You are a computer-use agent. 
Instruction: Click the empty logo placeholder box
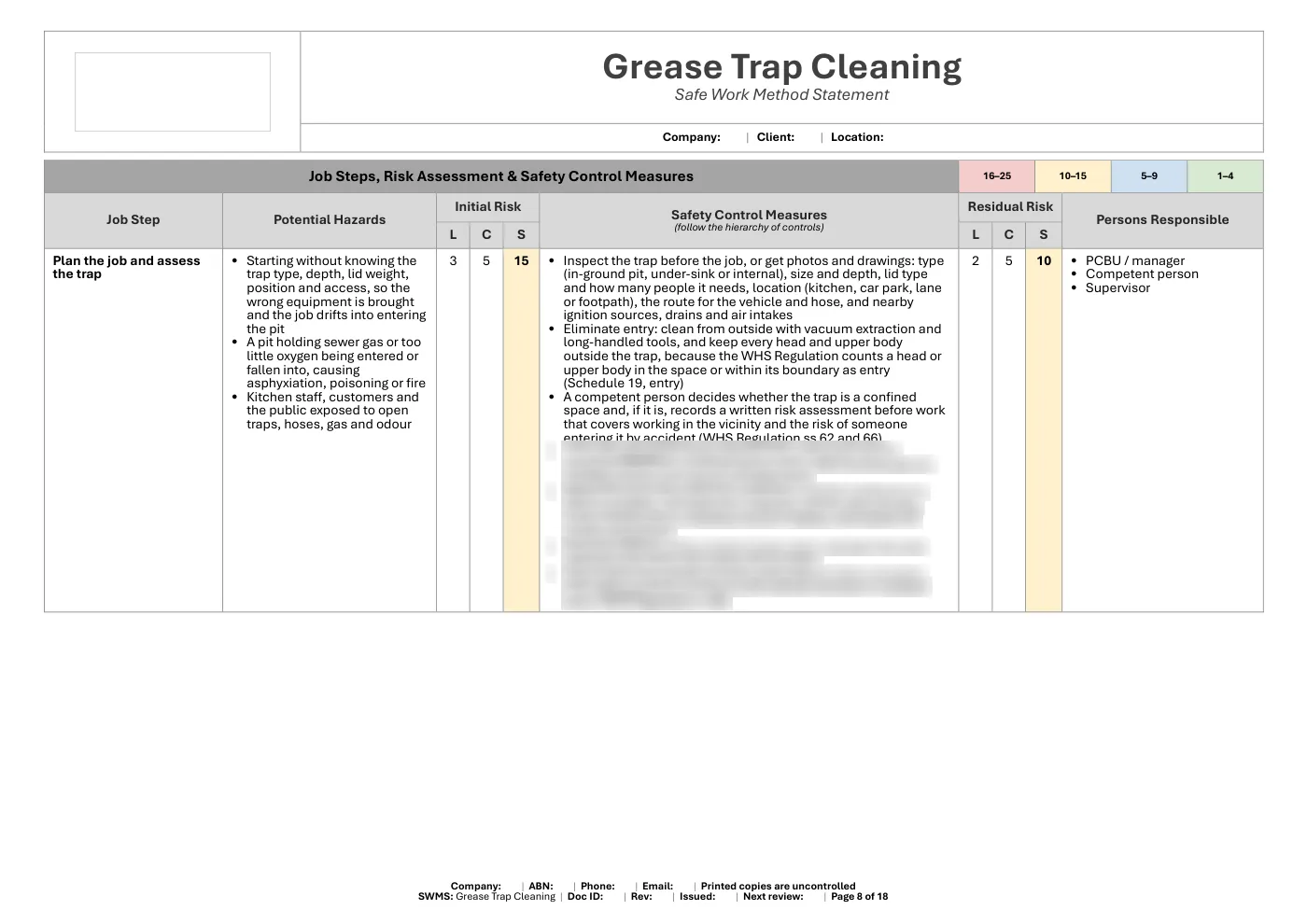173,91
